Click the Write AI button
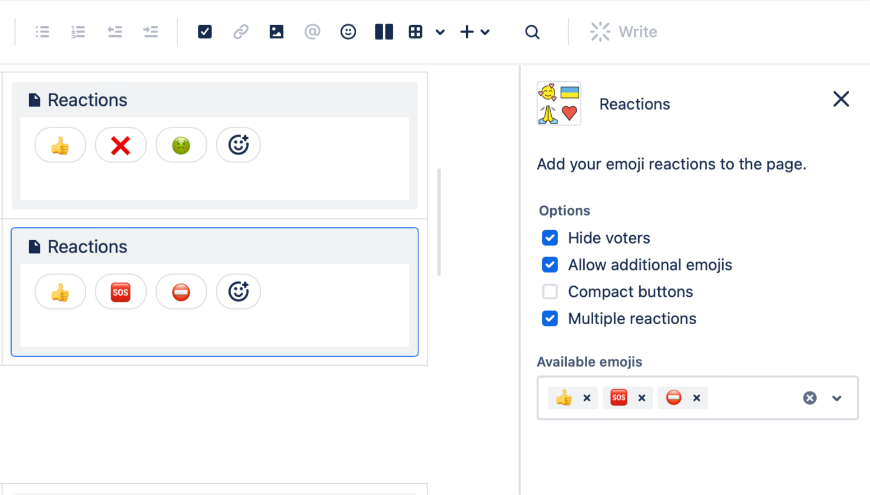The width and height of the screenshot is (870, 495). 624,32
